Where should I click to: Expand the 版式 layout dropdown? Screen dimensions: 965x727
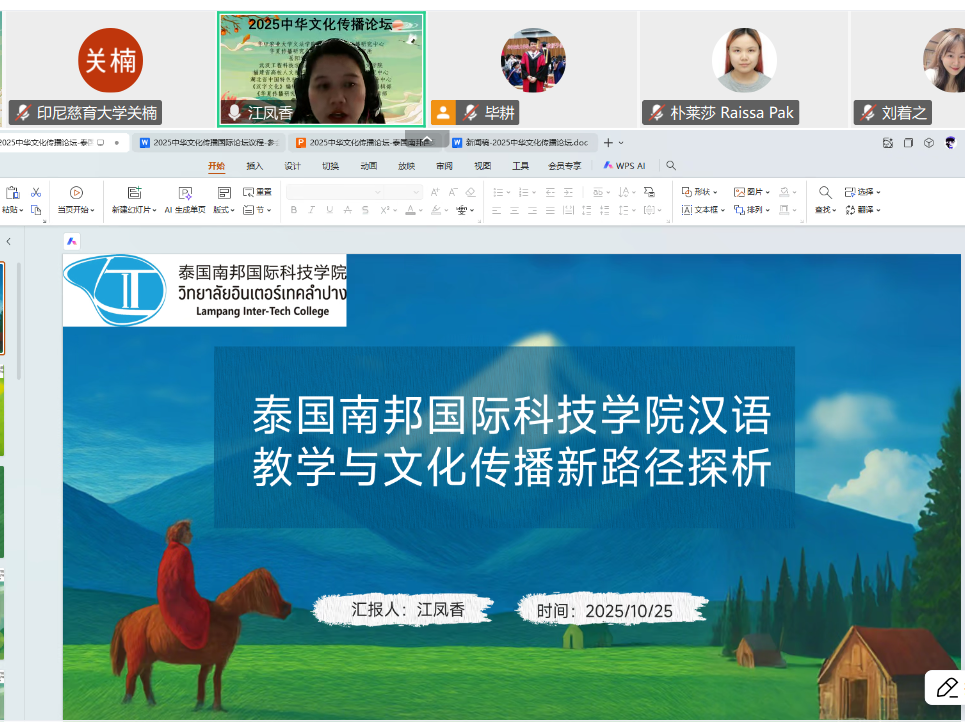pos(224,210)
